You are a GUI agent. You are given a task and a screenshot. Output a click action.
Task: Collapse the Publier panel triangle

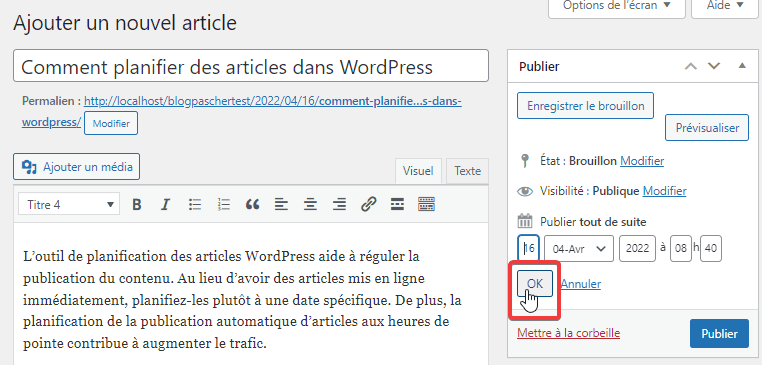pos(742,66)
